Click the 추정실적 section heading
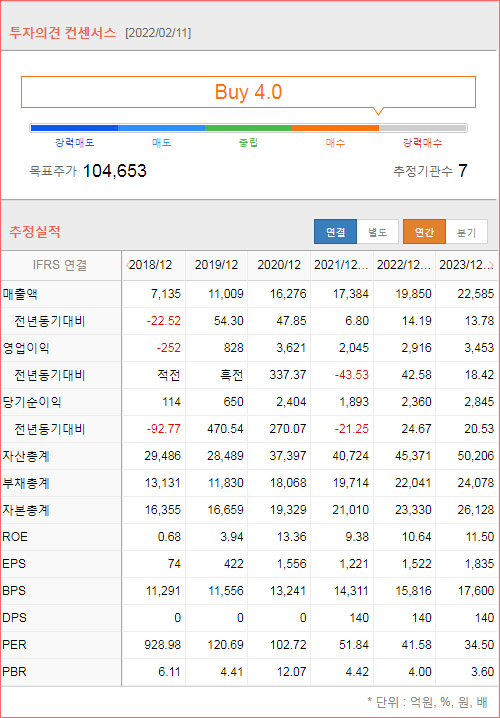 click(x=35, y=232)
